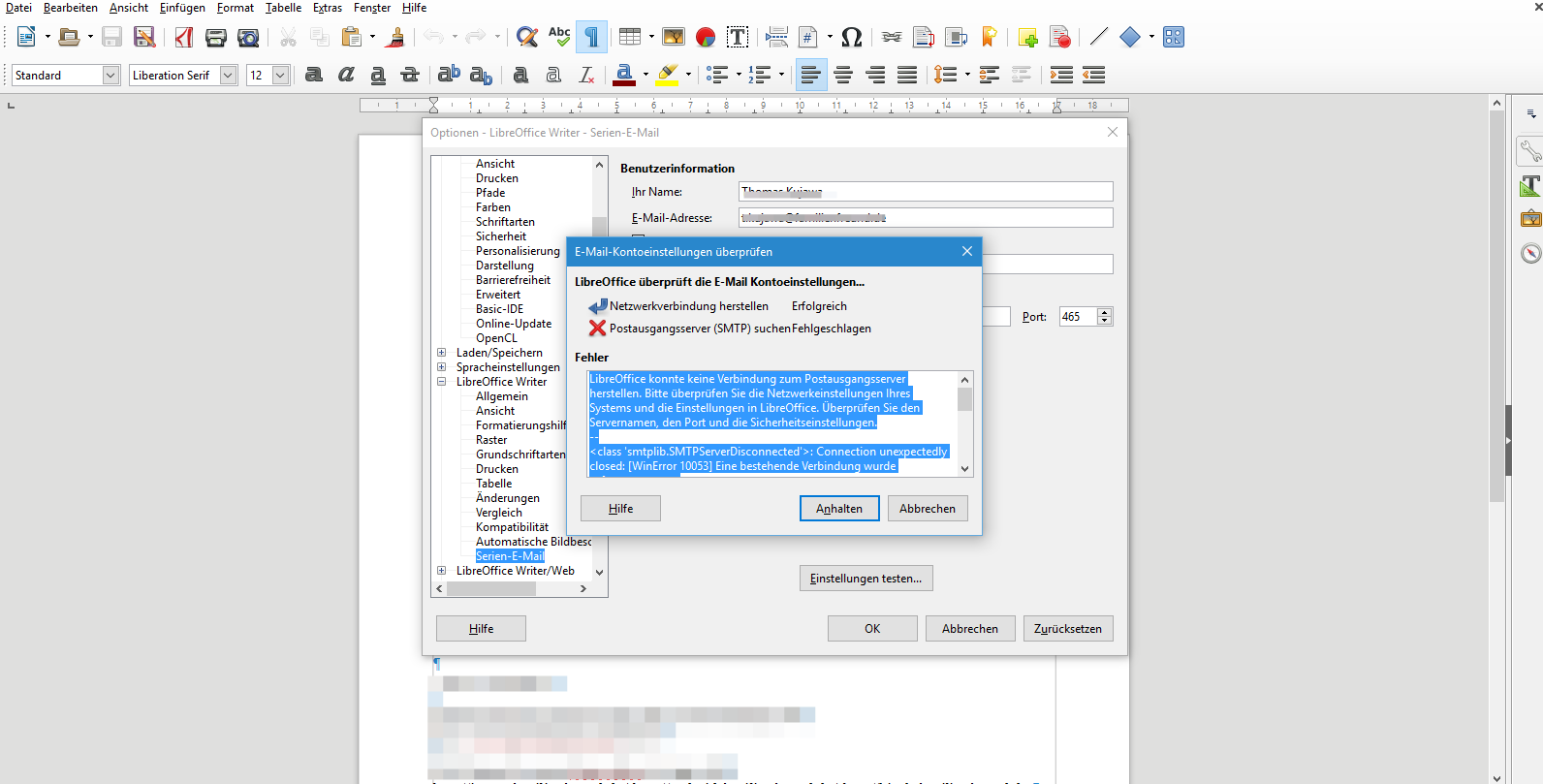Open the Paste options dropdown arrow
Viewport: 1543px width, 784px height.
click(372, 37)
